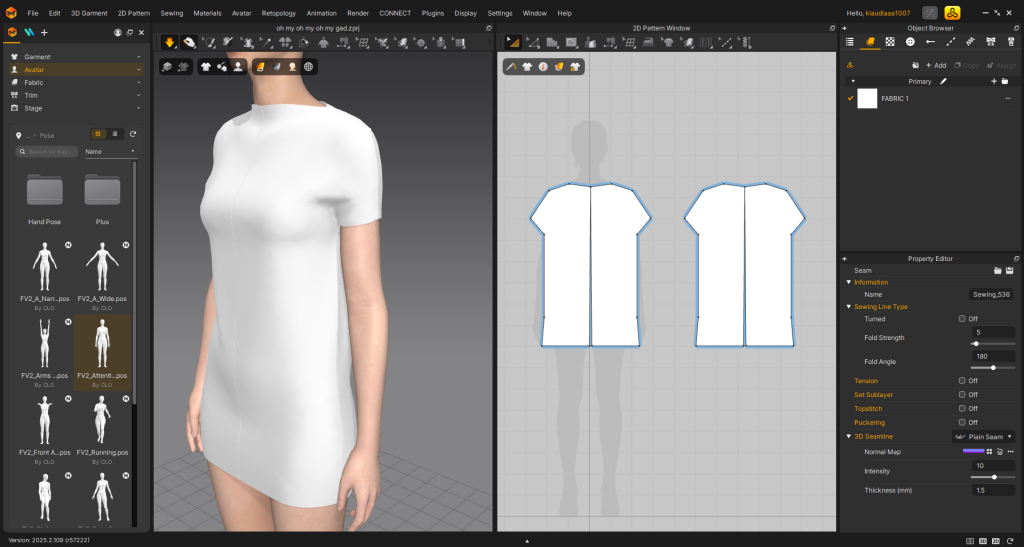1024x547 pixels.
Task: Click the save icon in Property Editor
Action: (1009, 270)
